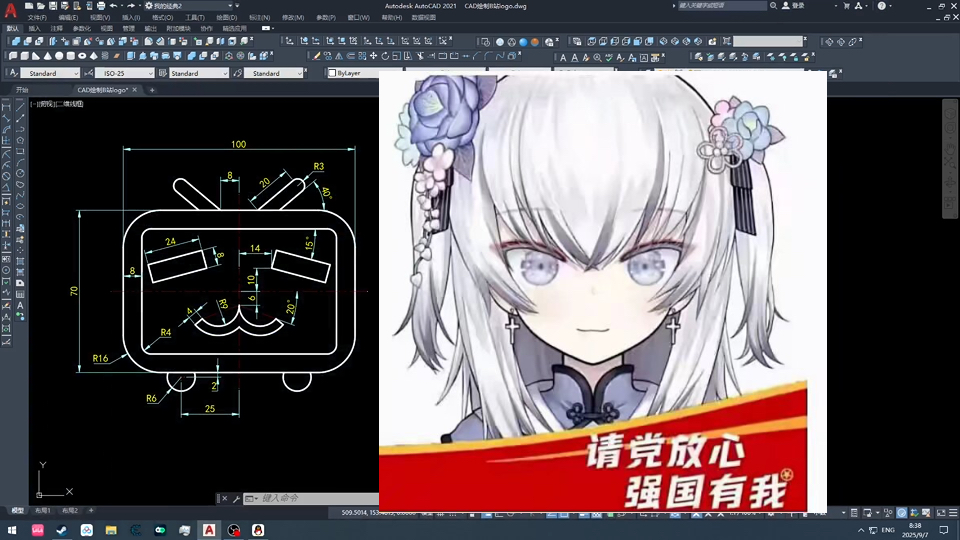Open the table style Standard dropdown
This screenshot has height=540, width=960.
(198, 73)
